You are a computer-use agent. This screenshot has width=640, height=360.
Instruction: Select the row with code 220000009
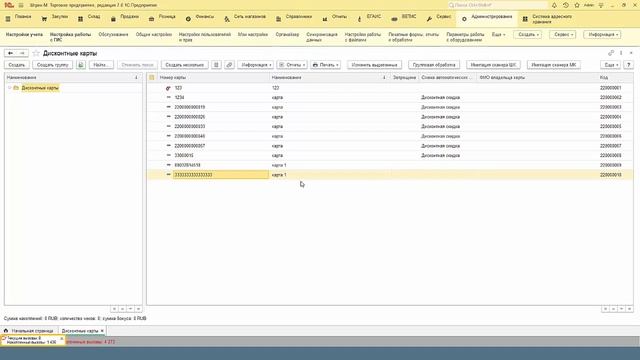390,165
